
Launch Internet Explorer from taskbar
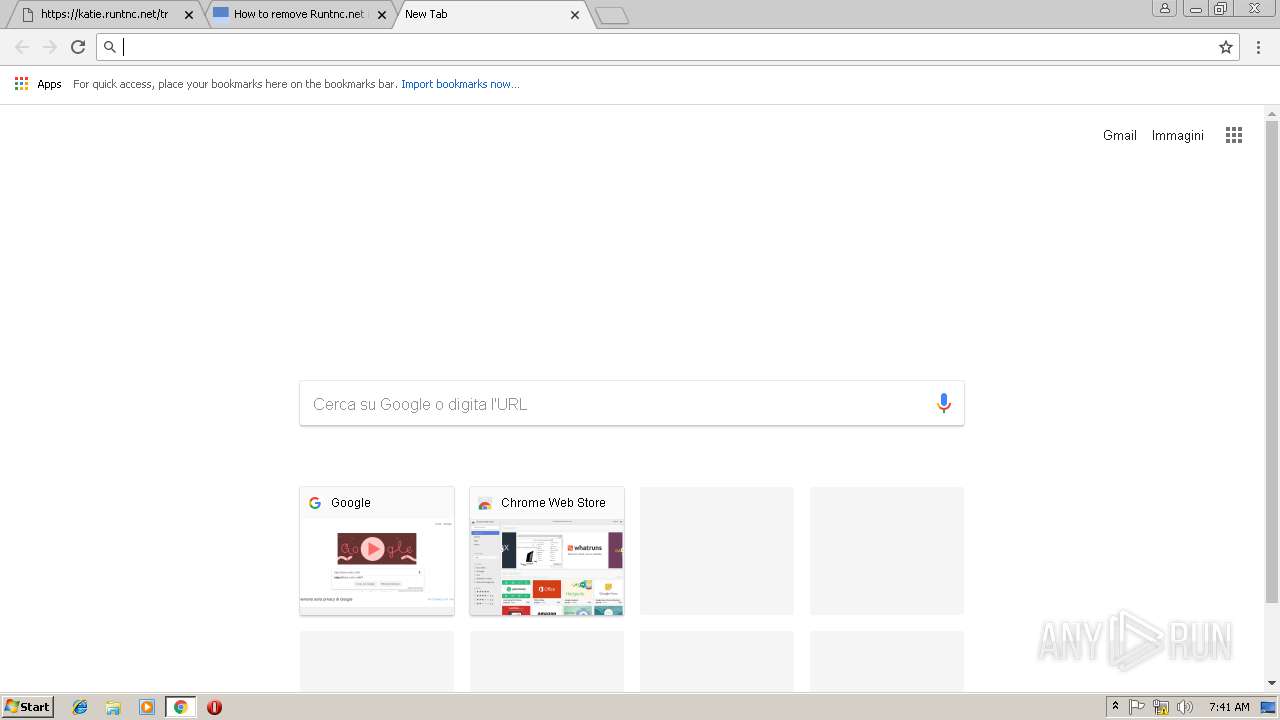(x=80, y=707)
